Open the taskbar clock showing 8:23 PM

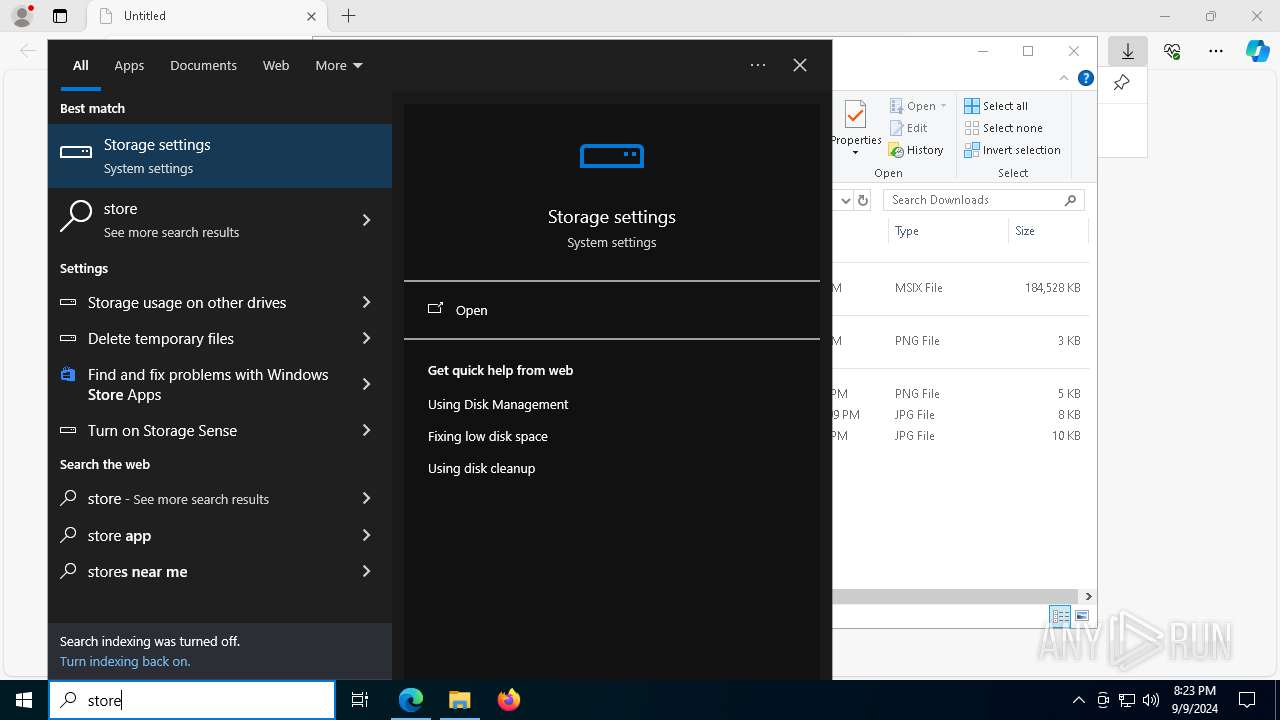1195,700
